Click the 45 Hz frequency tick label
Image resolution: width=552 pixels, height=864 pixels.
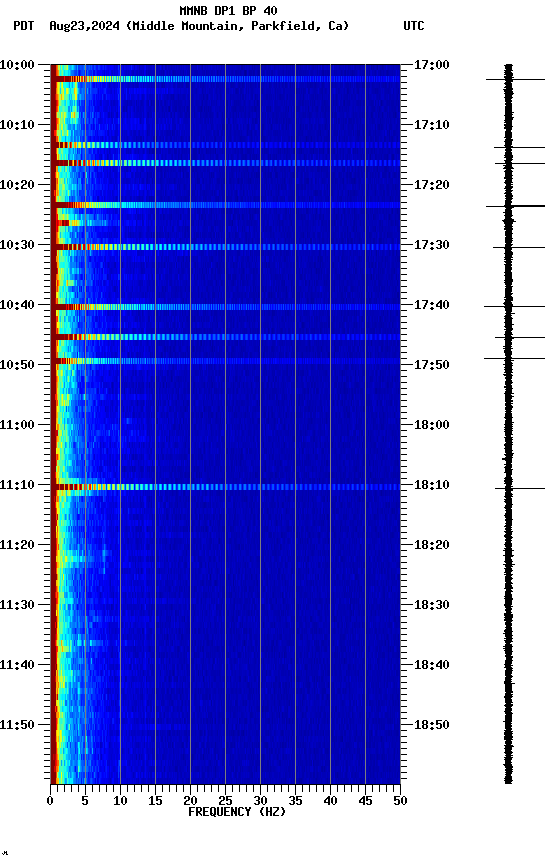365,801
